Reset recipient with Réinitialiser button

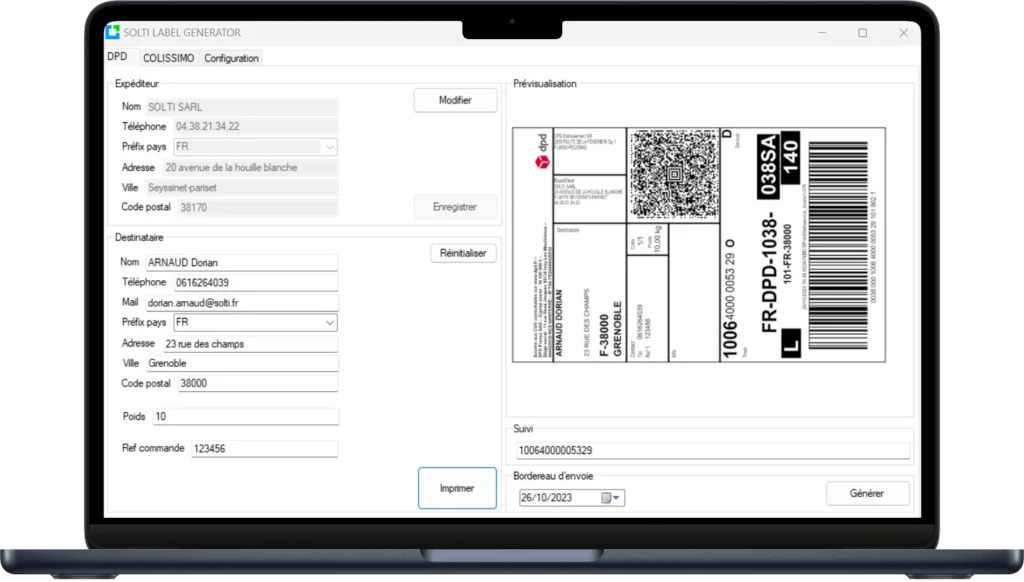pyautogui.click(x=463, y=253)
